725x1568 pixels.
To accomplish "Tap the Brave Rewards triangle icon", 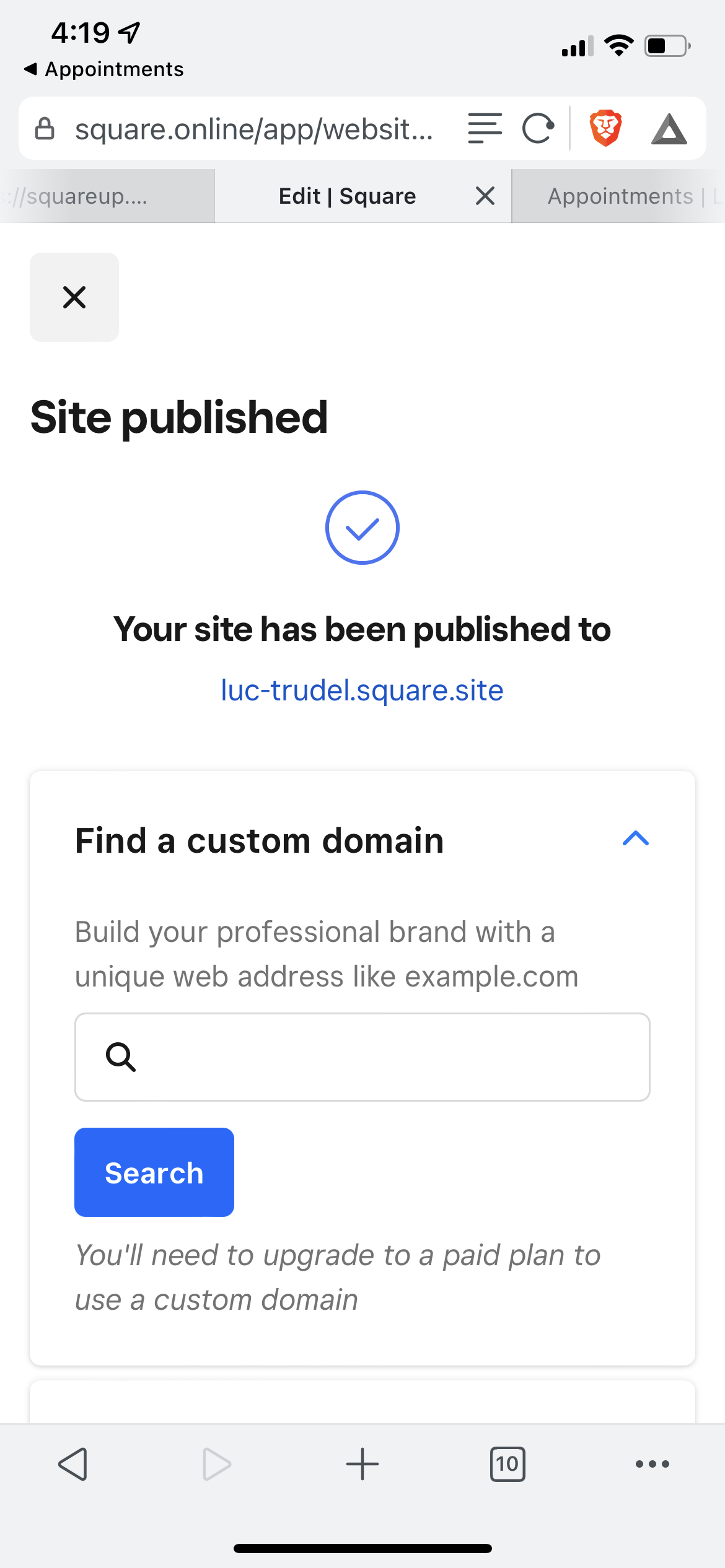I will pos(669,129).
